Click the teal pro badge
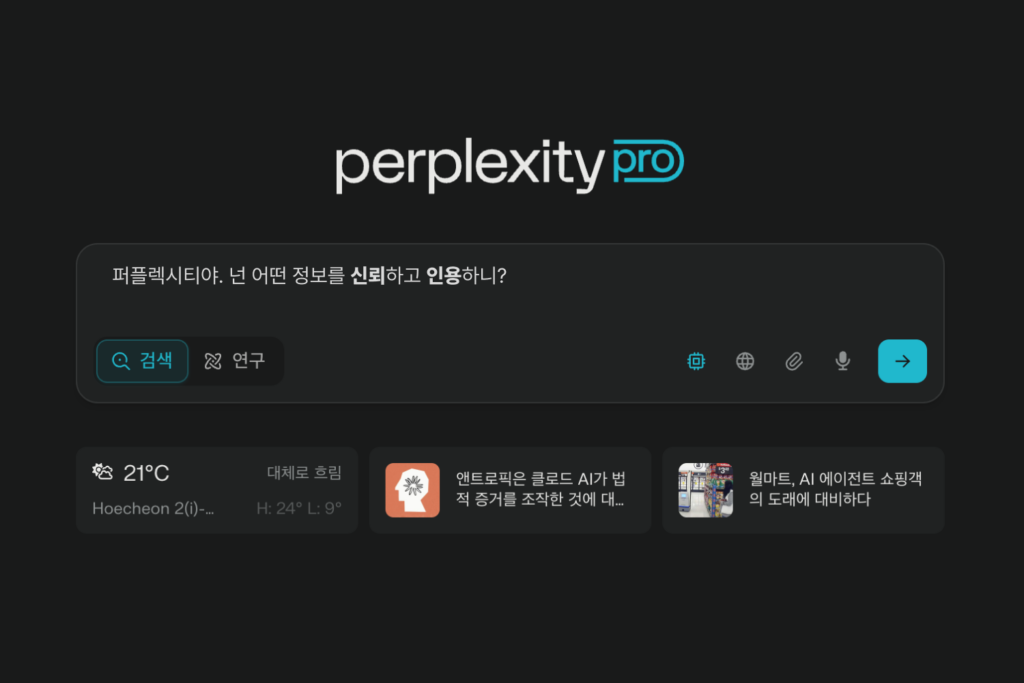1024x683 pixels. [648, 161]
